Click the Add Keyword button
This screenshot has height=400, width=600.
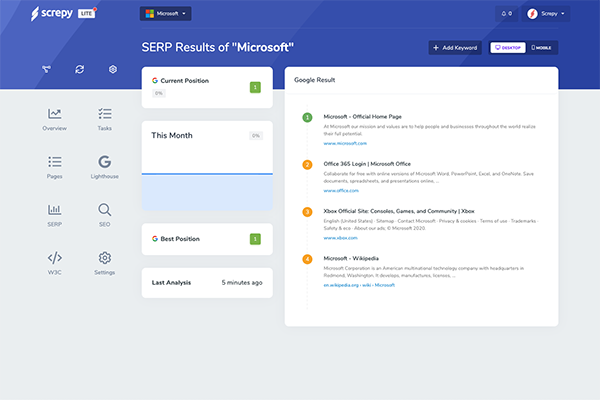click(455, 47)
